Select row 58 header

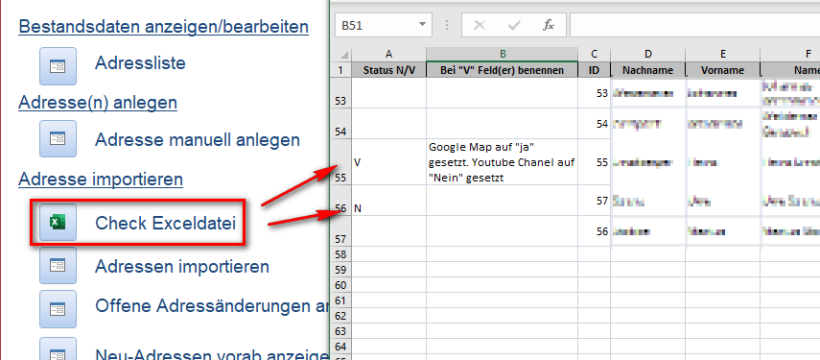[341, 255]
